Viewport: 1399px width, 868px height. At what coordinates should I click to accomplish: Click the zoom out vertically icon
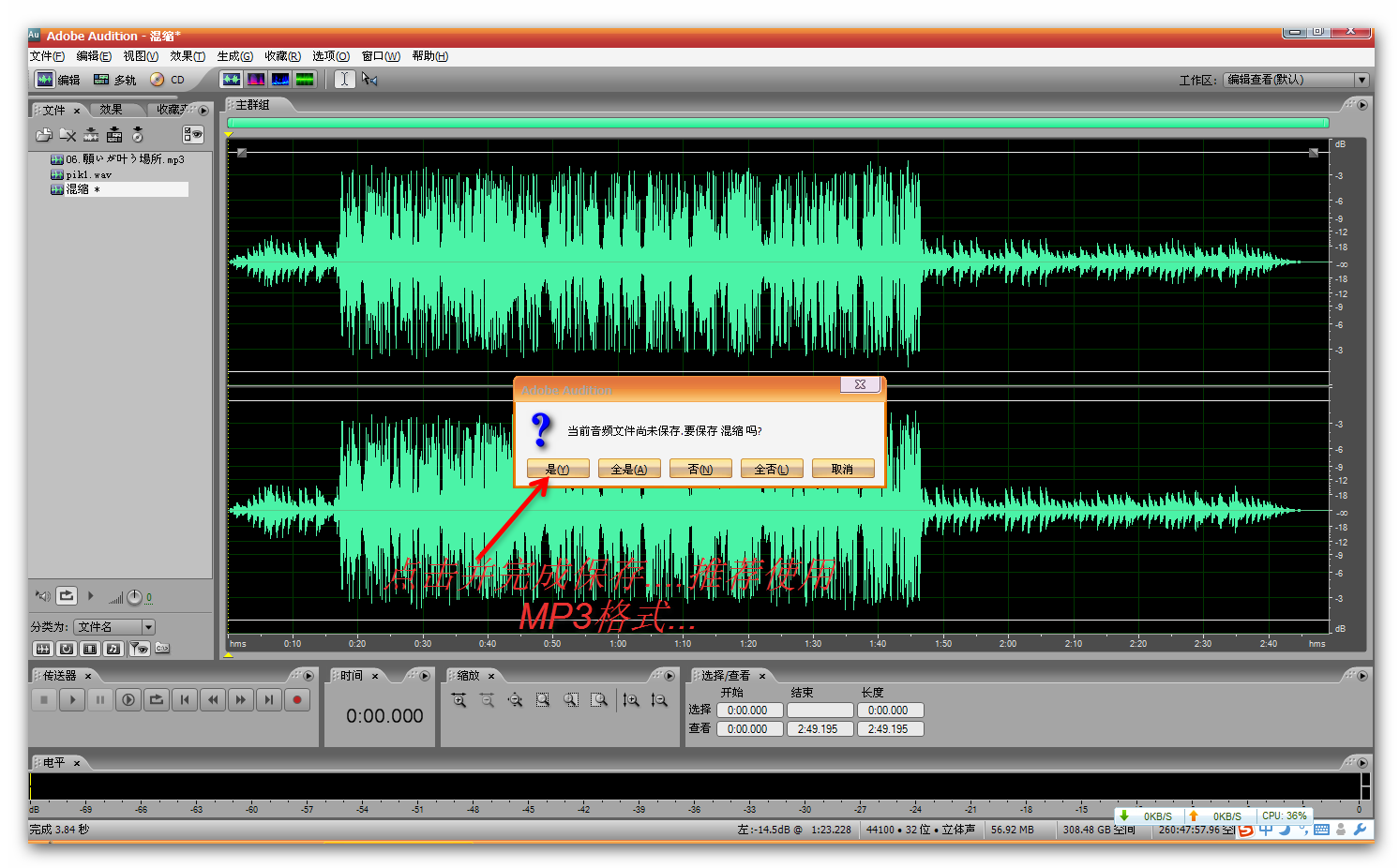coord(659,700)
